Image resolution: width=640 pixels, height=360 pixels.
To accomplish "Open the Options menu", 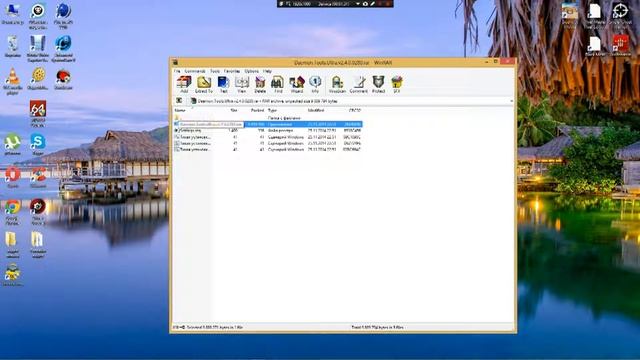I will click(251, 71).
